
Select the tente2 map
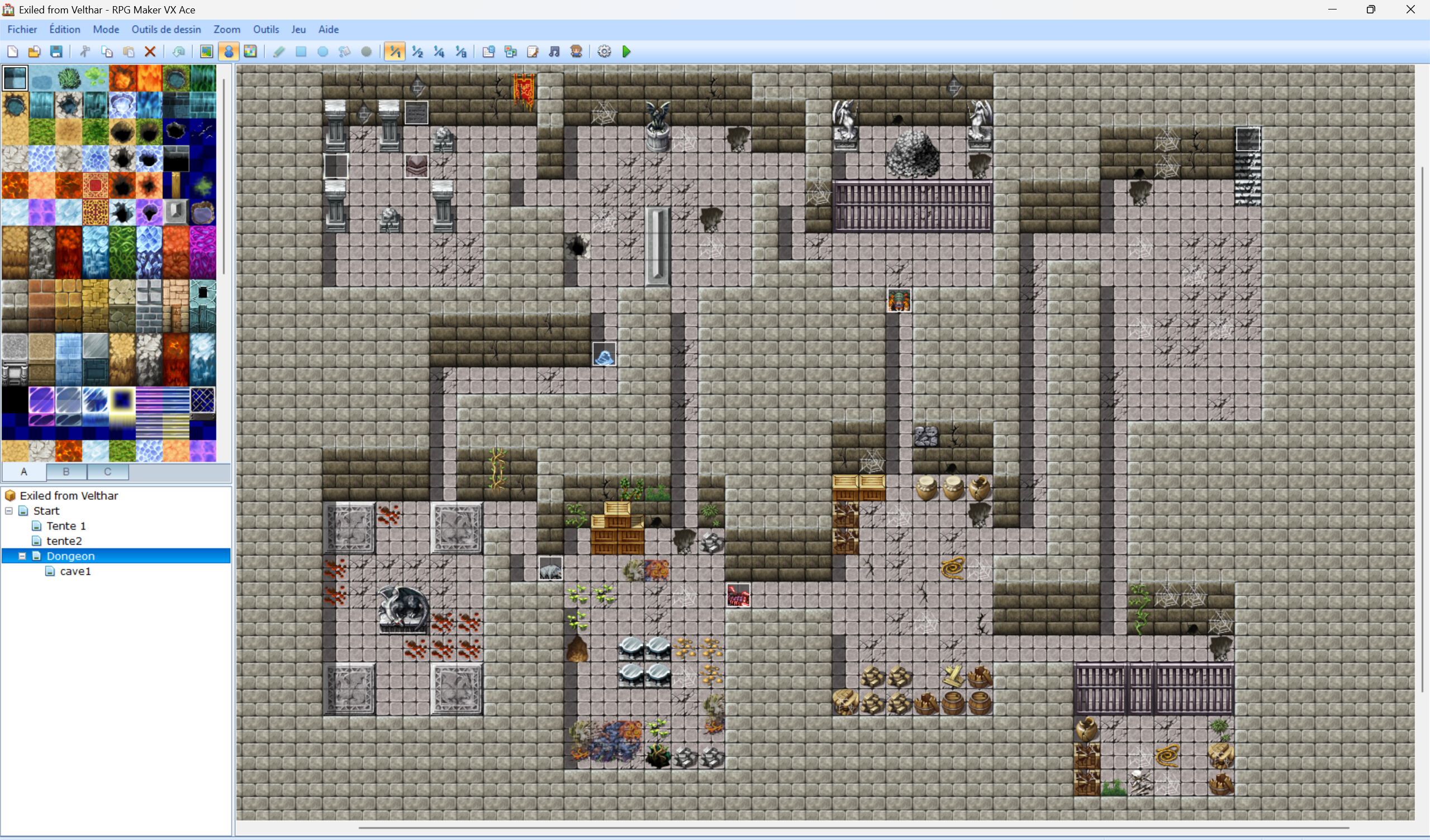pos(64,541)
